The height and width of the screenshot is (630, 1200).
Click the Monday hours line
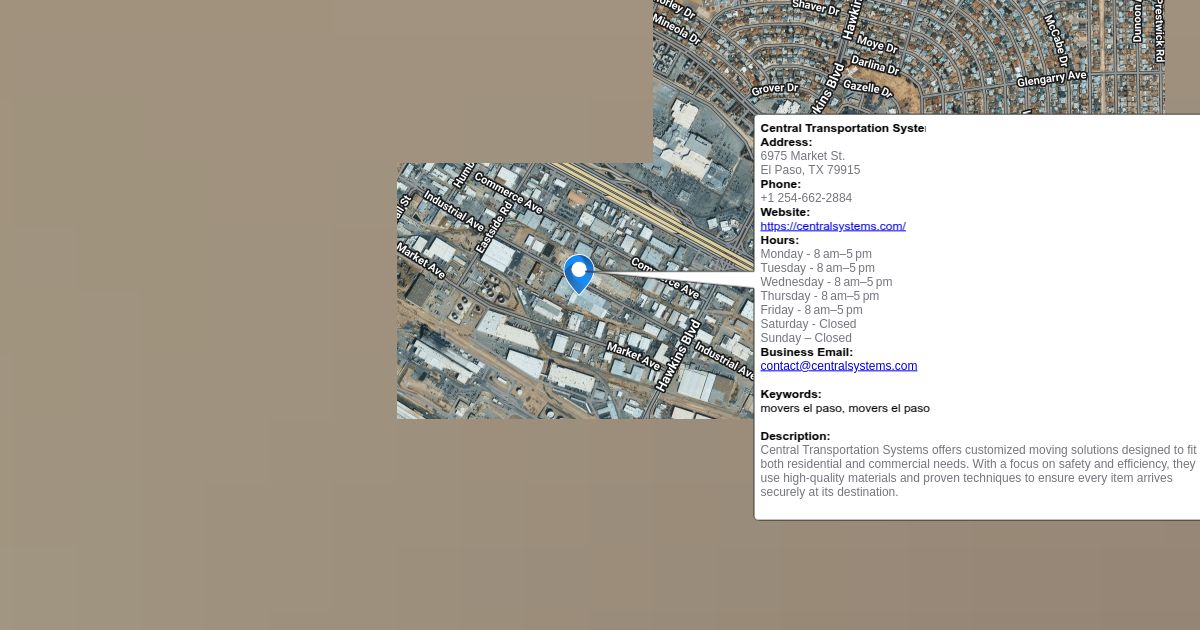click(x=815, y=254)
